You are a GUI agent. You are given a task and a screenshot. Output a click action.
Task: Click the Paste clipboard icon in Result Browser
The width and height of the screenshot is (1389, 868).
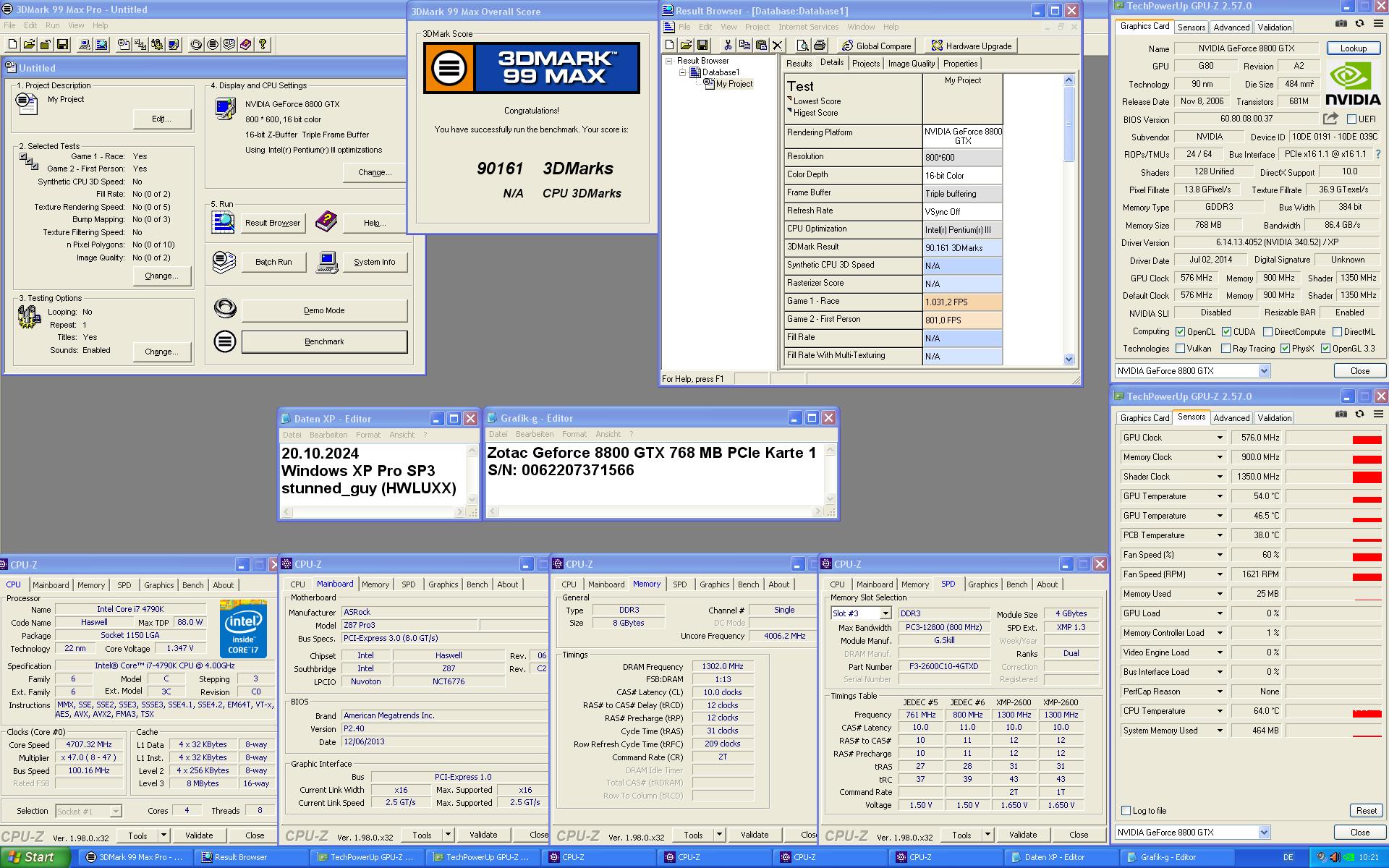pos(761,45)
